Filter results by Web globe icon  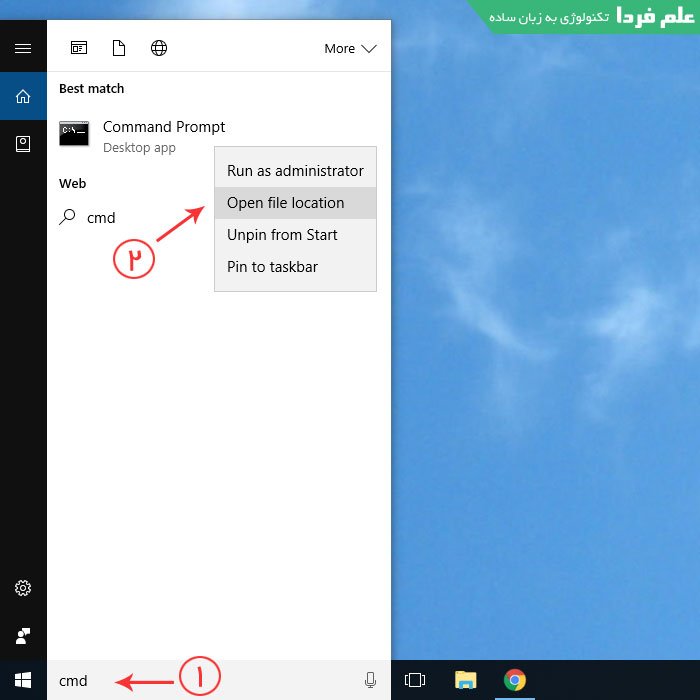[159, 48]
